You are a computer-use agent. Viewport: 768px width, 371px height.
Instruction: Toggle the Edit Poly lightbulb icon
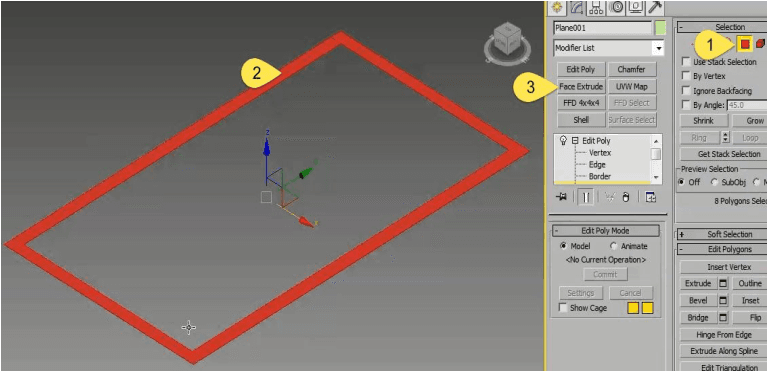pos(563,141)
